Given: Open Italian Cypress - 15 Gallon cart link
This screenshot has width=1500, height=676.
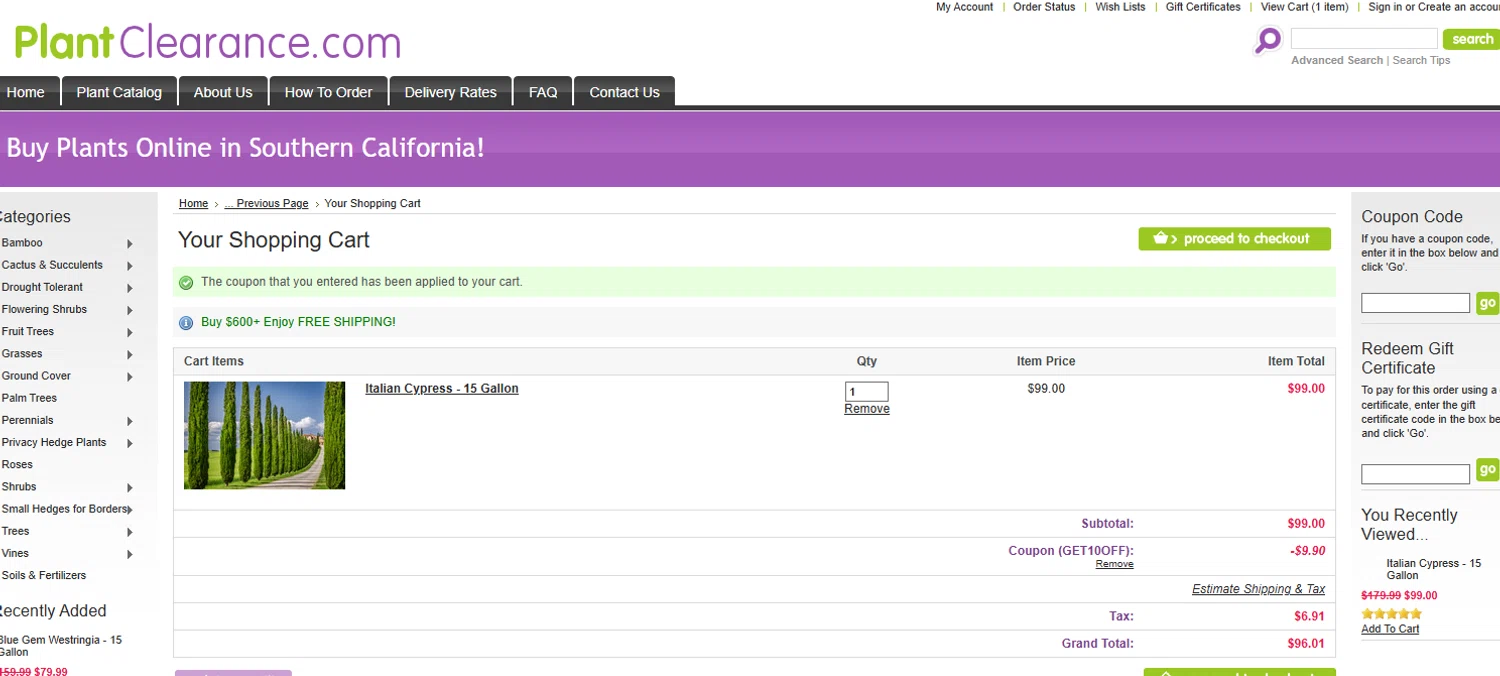Looking at the screenshot, I should [441, 389].
